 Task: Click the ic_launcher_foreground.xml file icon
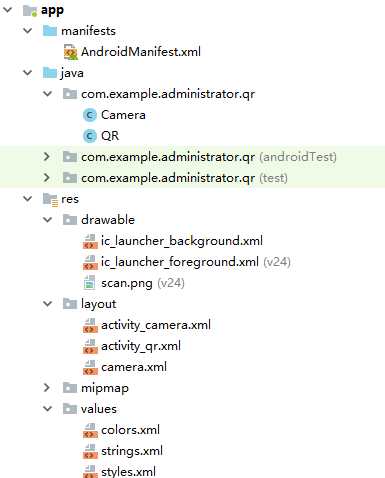[90, 262]
